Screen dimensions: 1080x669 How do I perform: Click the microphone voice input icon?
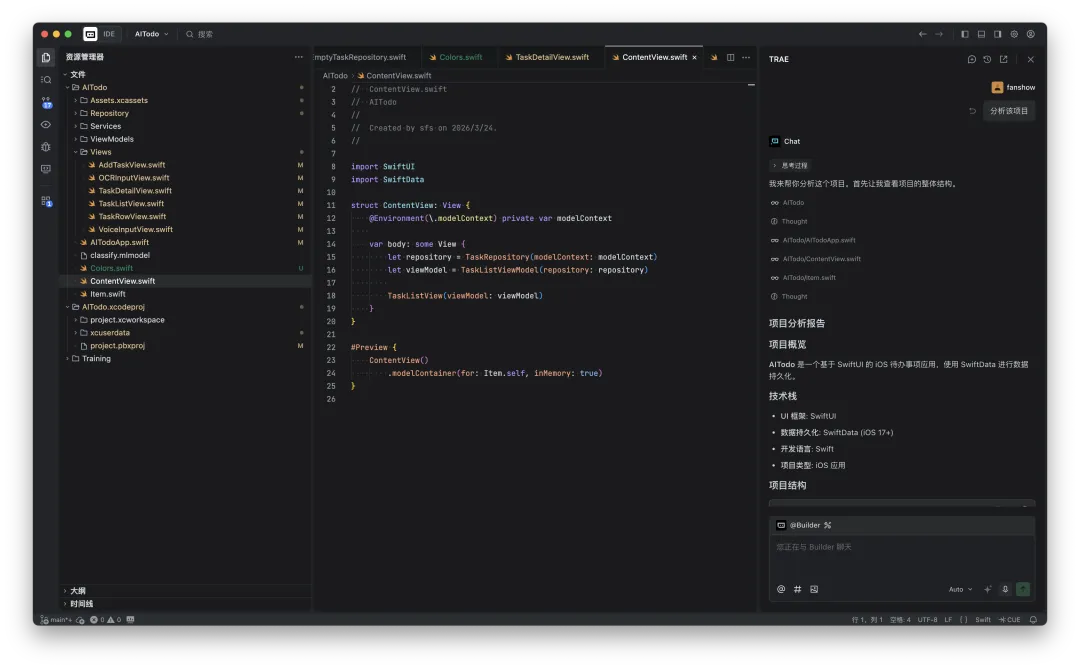[1005, 589]
